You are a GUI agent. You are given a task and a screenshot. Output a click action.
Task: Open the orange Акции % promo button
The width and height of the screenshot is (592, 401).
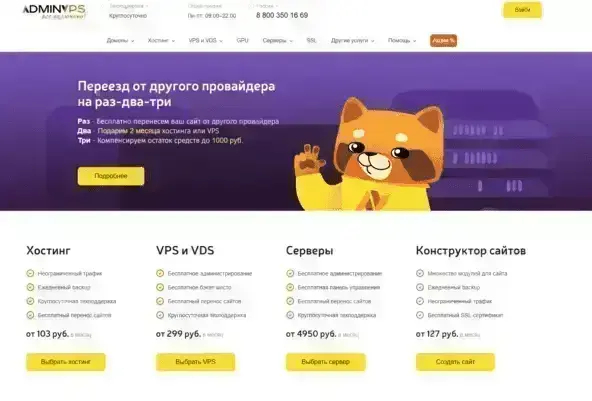(x=443, y=40)
